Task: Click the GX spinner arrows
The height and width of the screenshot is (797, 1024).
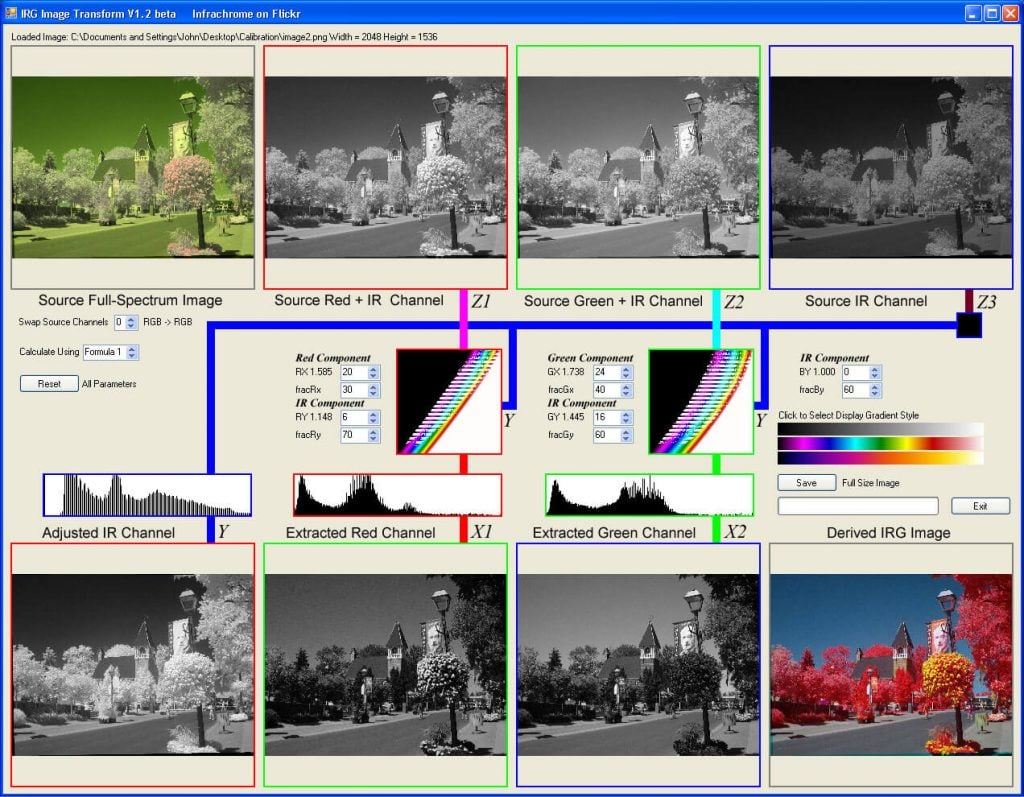Action: 626,372
